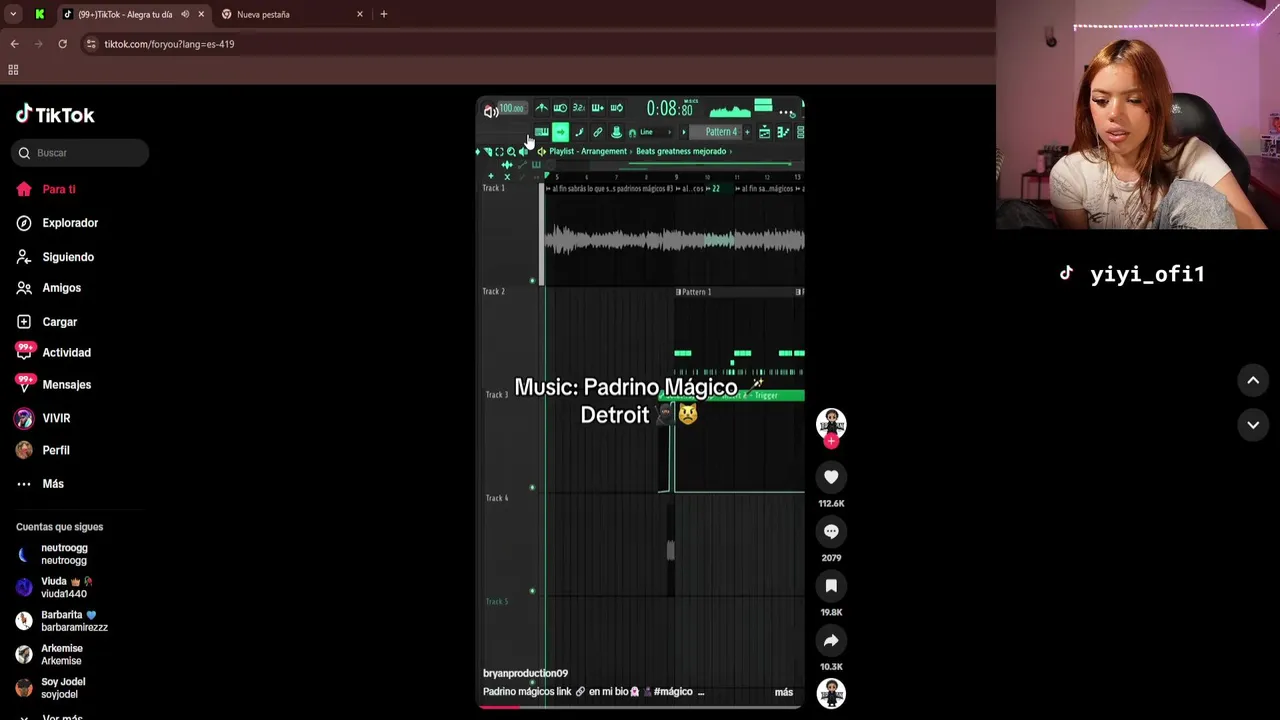Viewport: 1280px width, 720px height.
Task: Click the speaker volume icon in FL Studio video
Action: coord(490,110)
